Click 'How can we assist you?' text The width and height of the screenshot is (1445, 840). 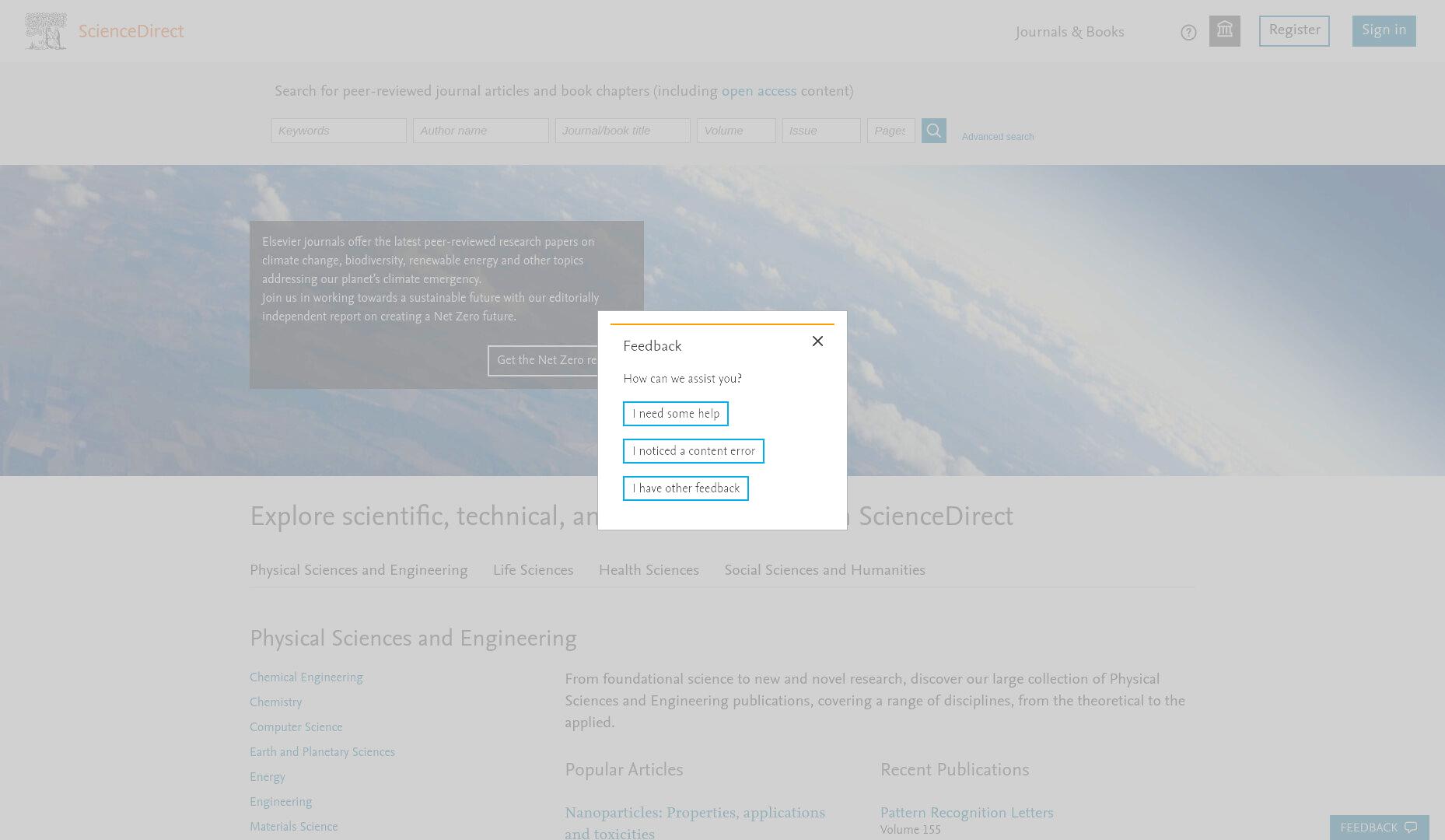point(683,380)
